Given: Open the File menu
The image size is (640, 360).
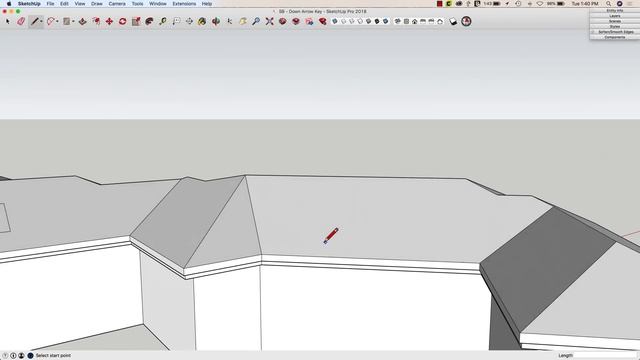Looking at the screenshot, I should [50, 4].
